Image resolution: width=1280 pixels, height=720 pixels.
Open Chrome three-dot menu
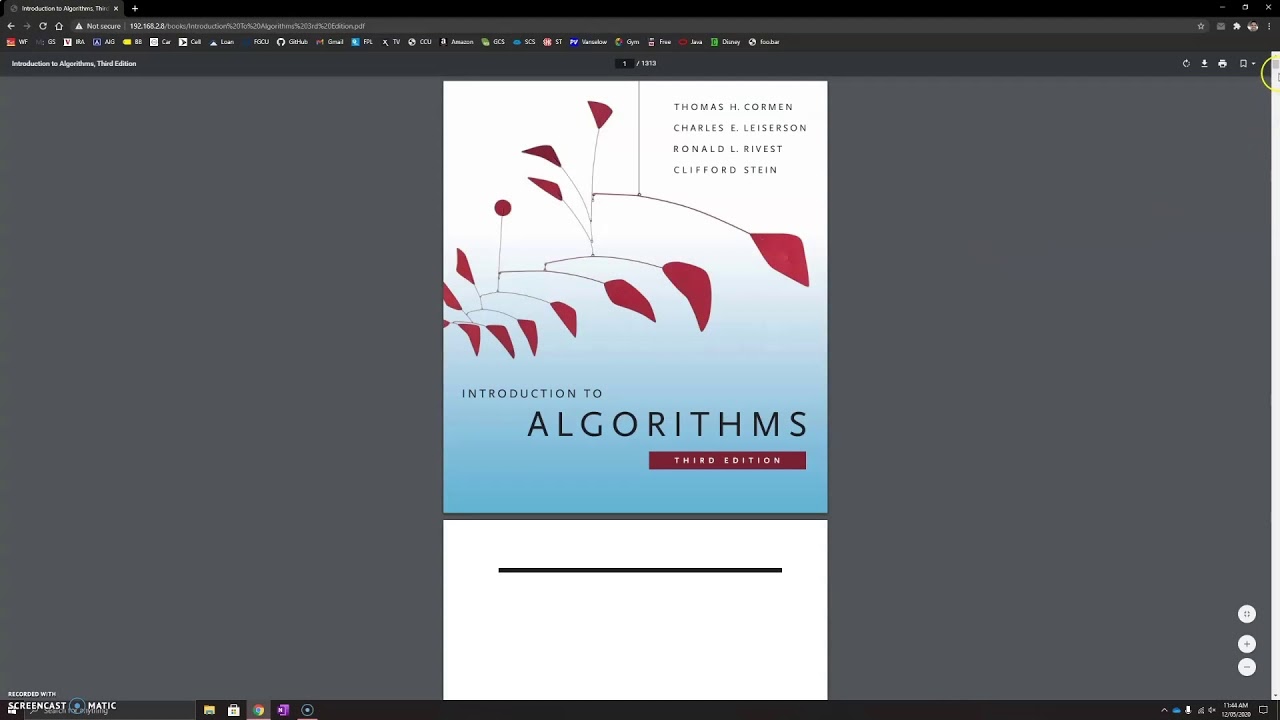tap(1269, 26)
